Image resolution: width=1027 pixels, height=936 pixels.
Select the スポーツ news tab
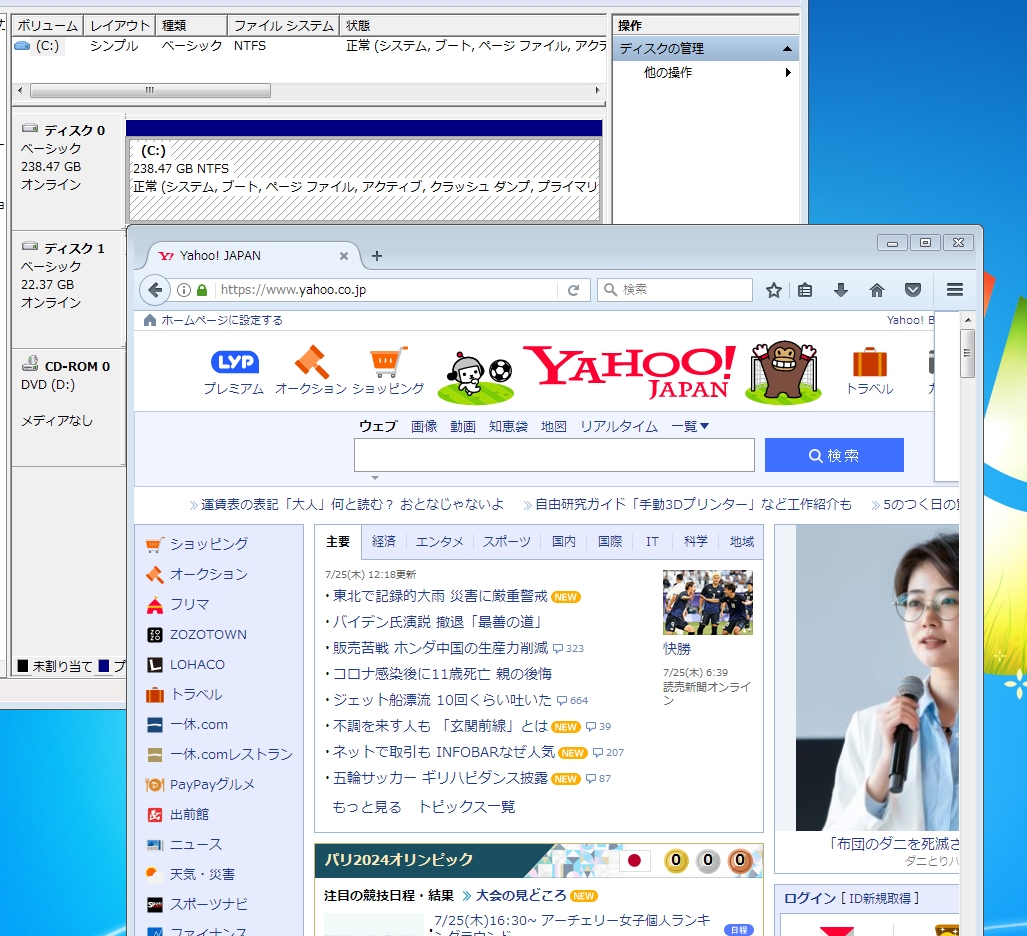pos(507,542)
